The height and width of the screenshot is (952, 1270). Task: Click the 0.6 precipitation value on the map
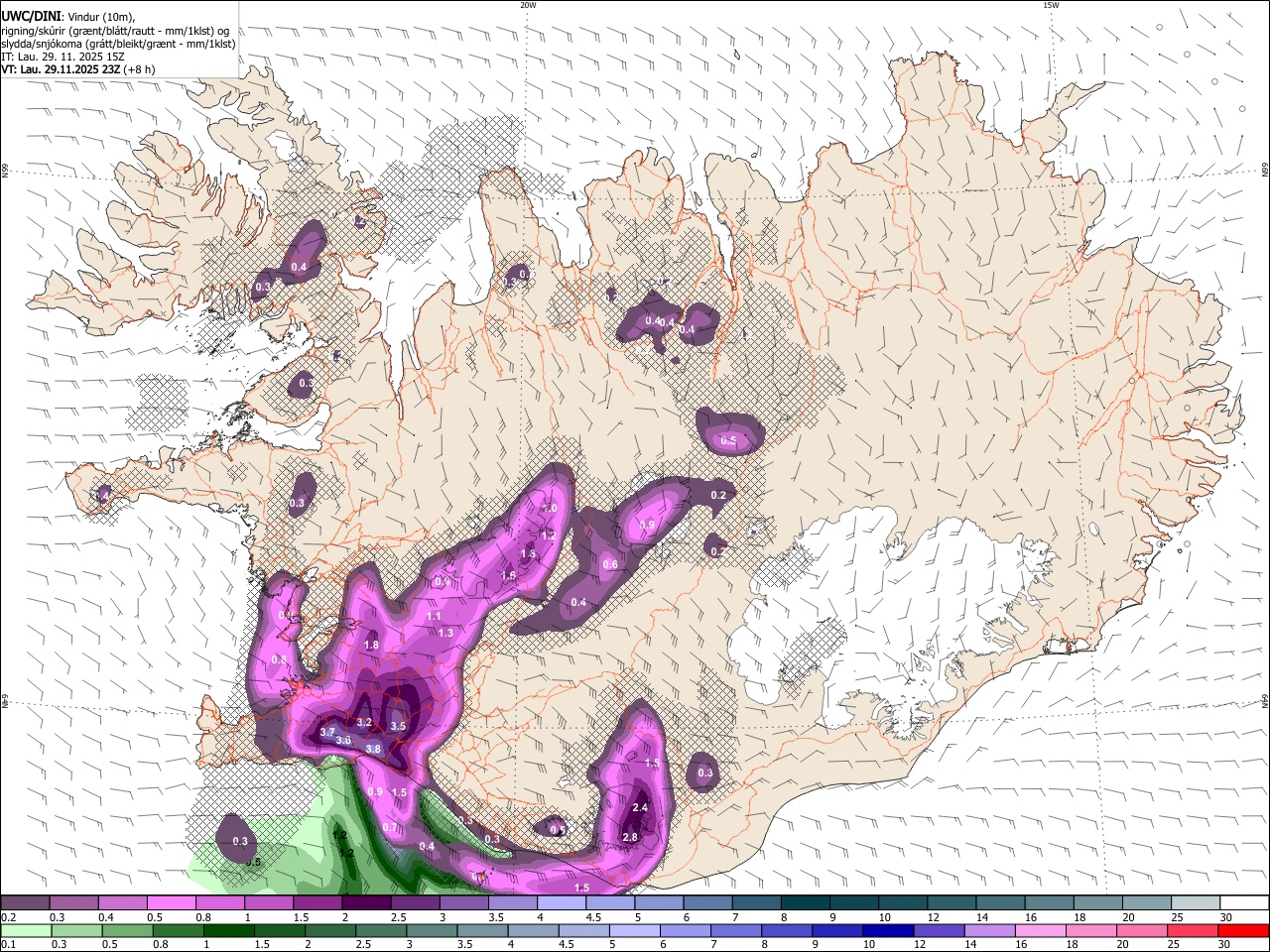(610, 564)
